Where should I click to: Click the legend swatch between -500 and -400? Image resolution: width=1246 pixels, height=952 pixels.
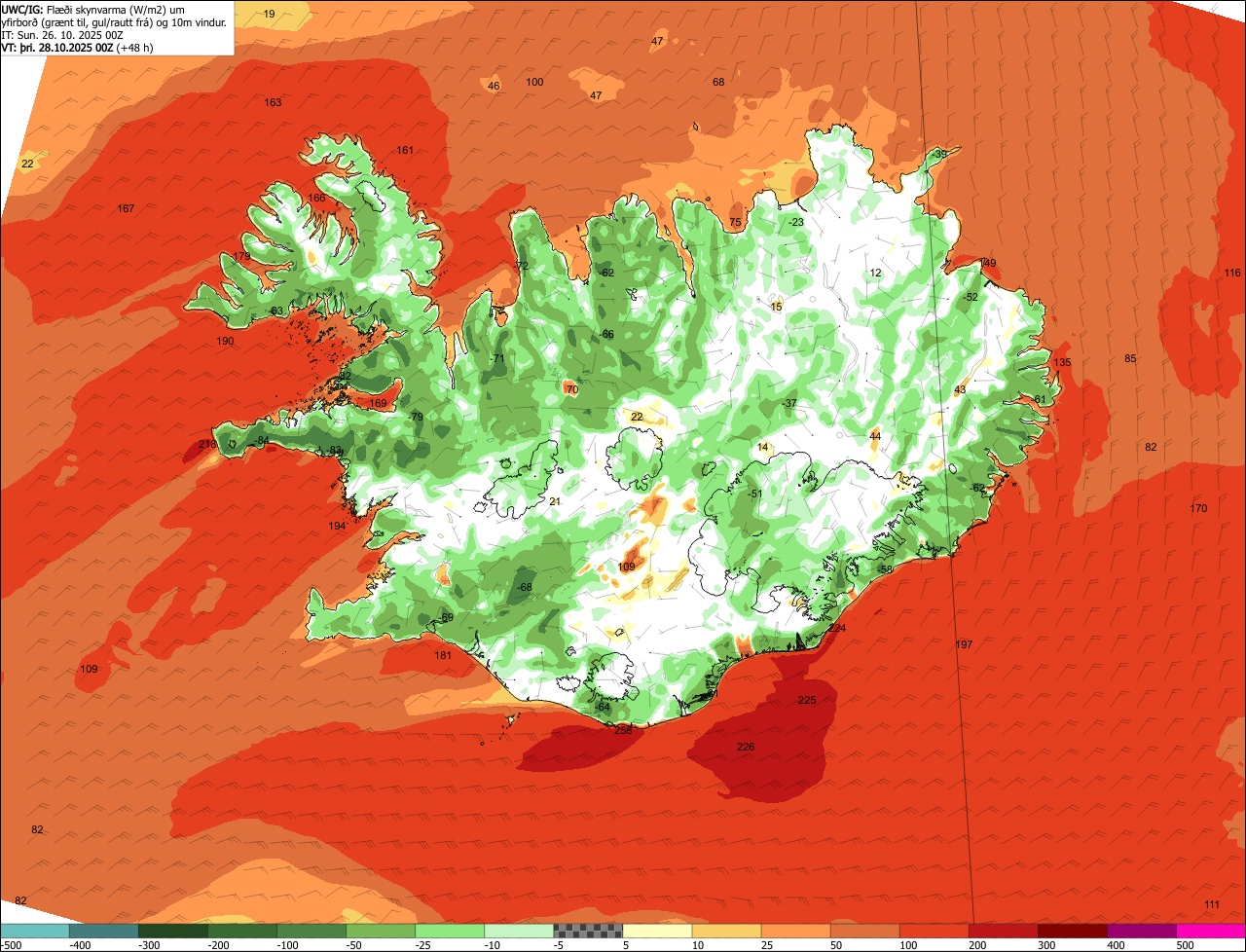(x=35, y=931)
